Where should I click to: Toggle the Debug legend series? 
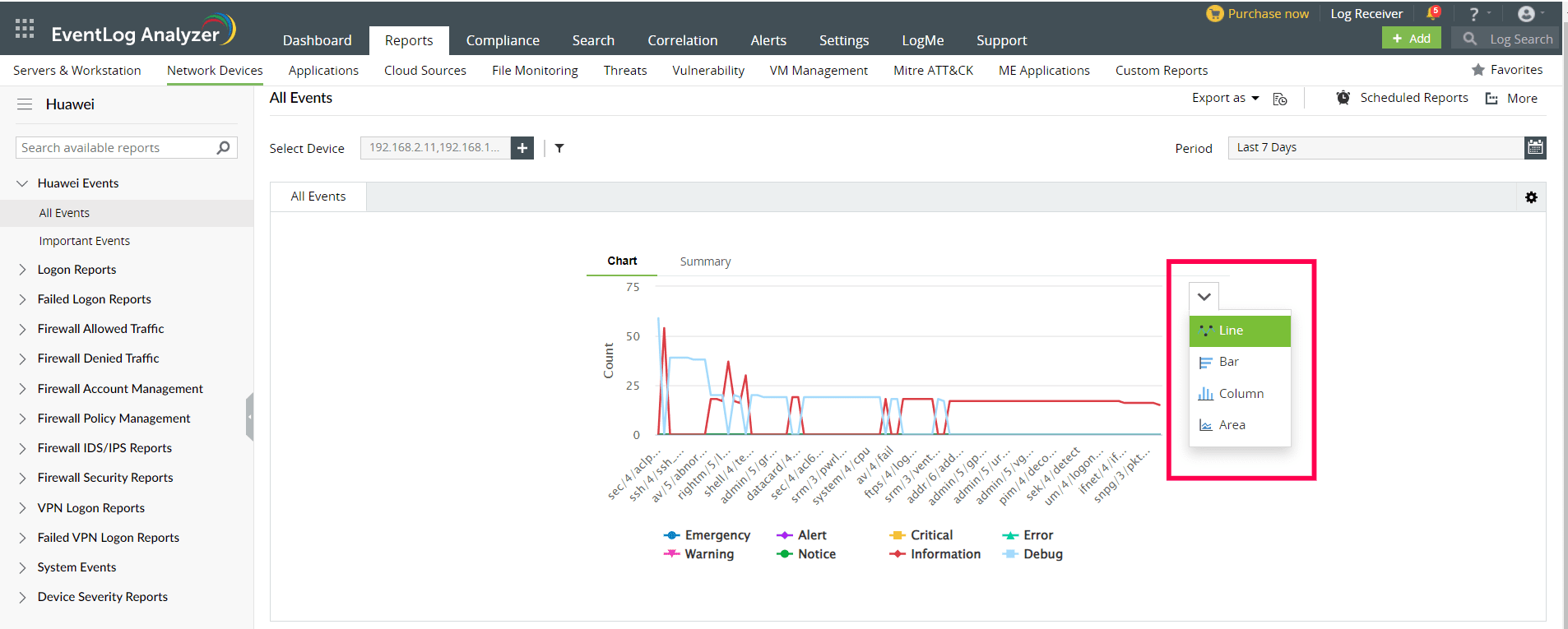[1033, 554]
